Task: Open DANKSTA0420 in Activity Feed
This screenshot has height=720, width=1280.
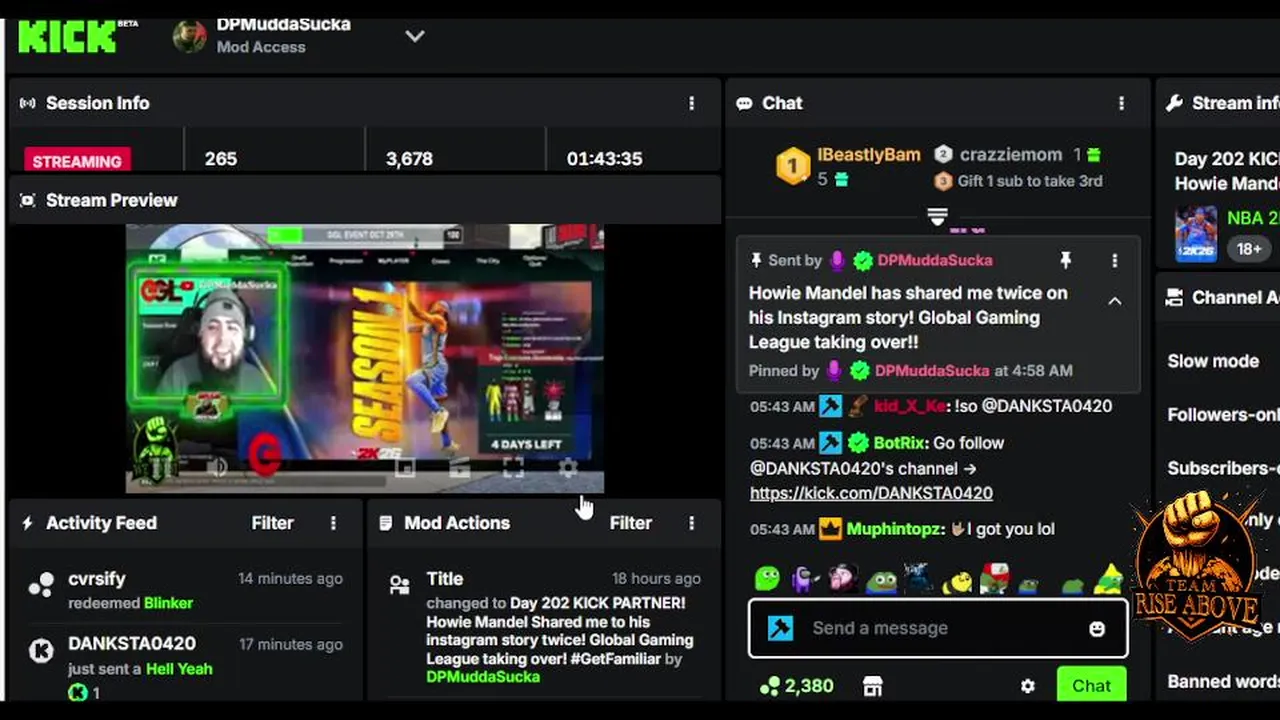Action: tap(132, 644)
